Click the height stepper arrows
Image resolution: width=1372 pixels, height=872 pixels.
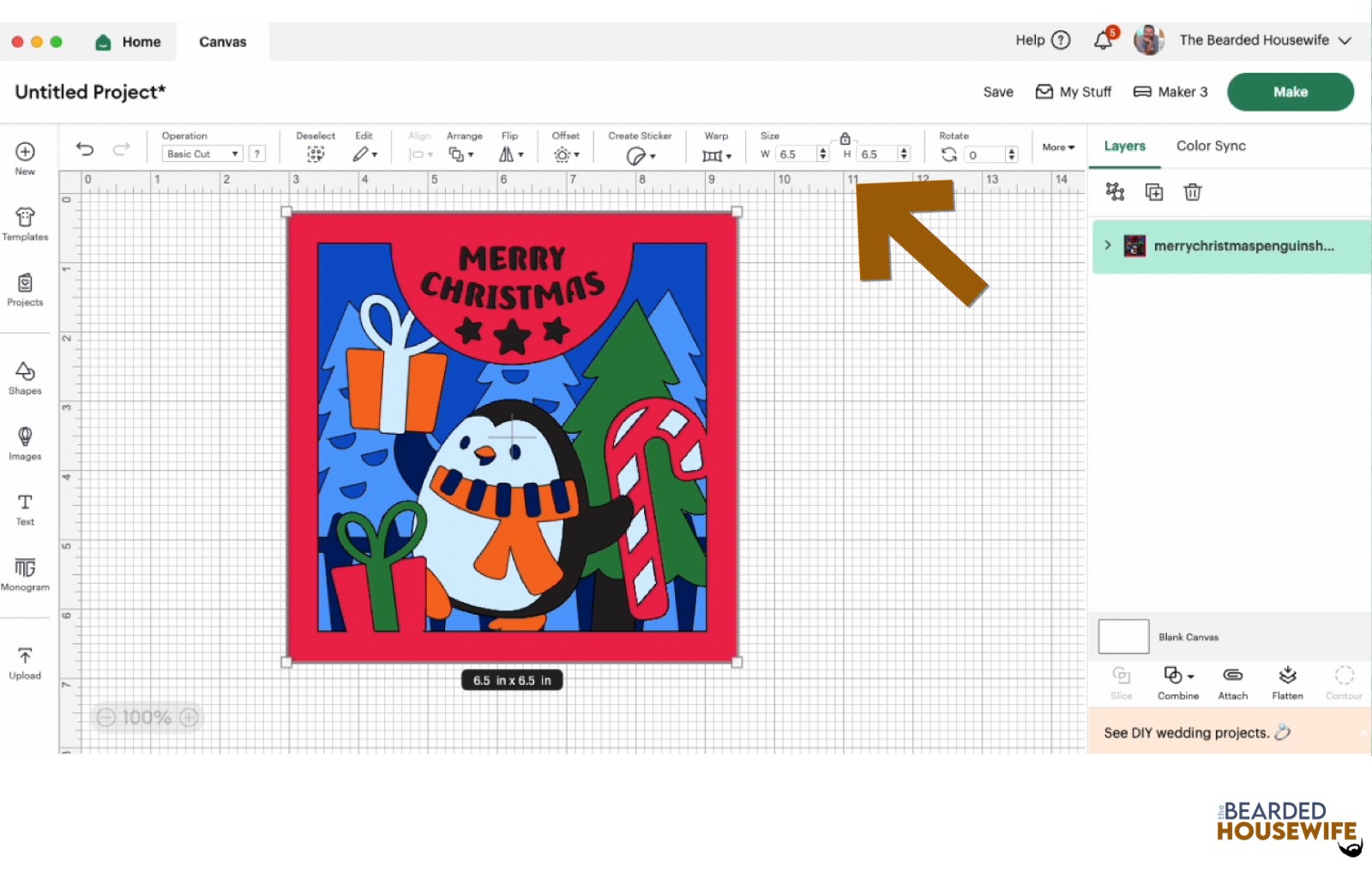click(904, 154)
